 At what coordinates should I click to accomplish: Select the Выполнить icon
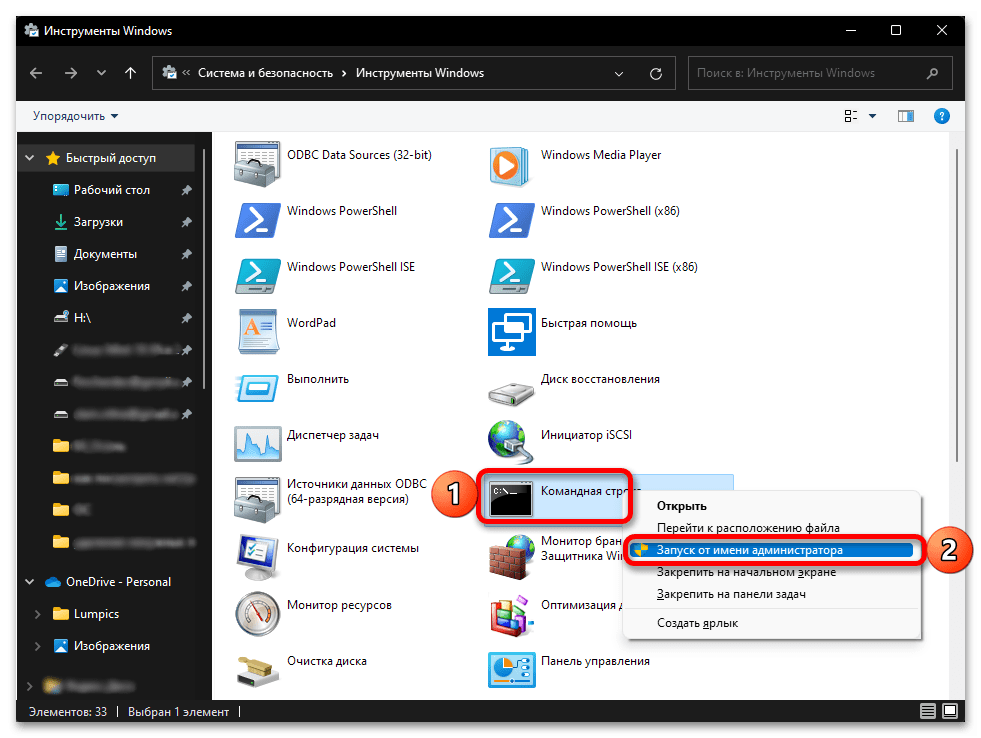[257, 388]
